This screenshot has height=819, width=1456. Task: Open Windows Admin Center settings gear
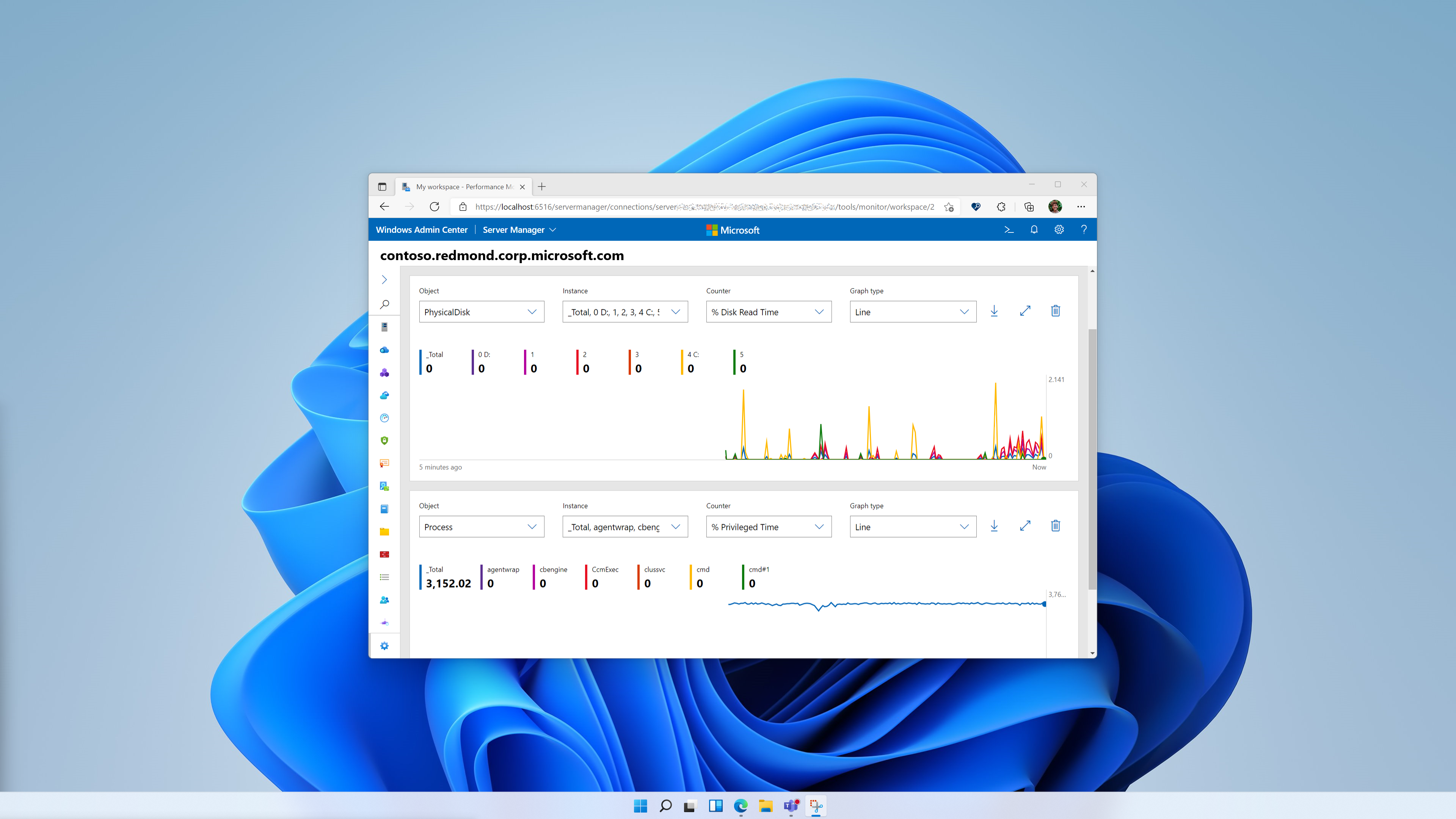(x=1059, y=229)
